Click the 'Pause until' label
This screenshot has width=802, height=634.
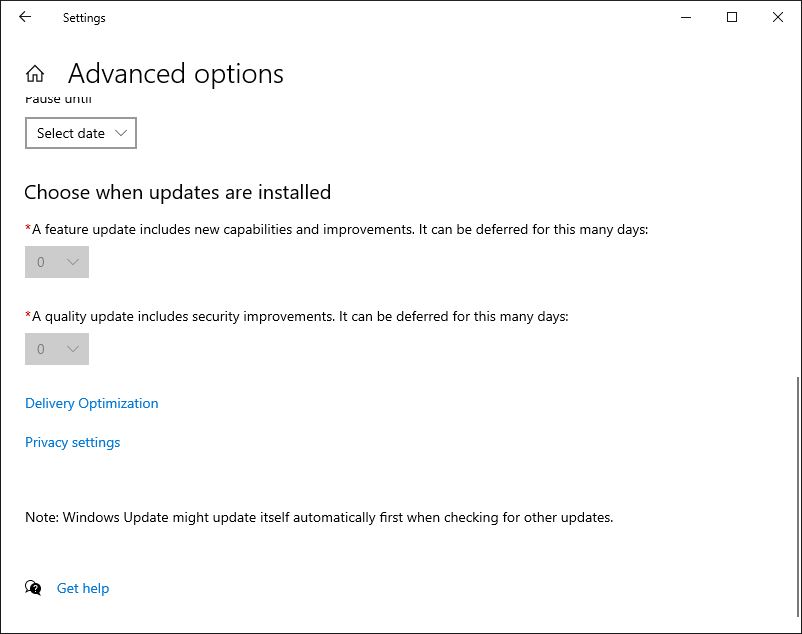tap(59, 100)
